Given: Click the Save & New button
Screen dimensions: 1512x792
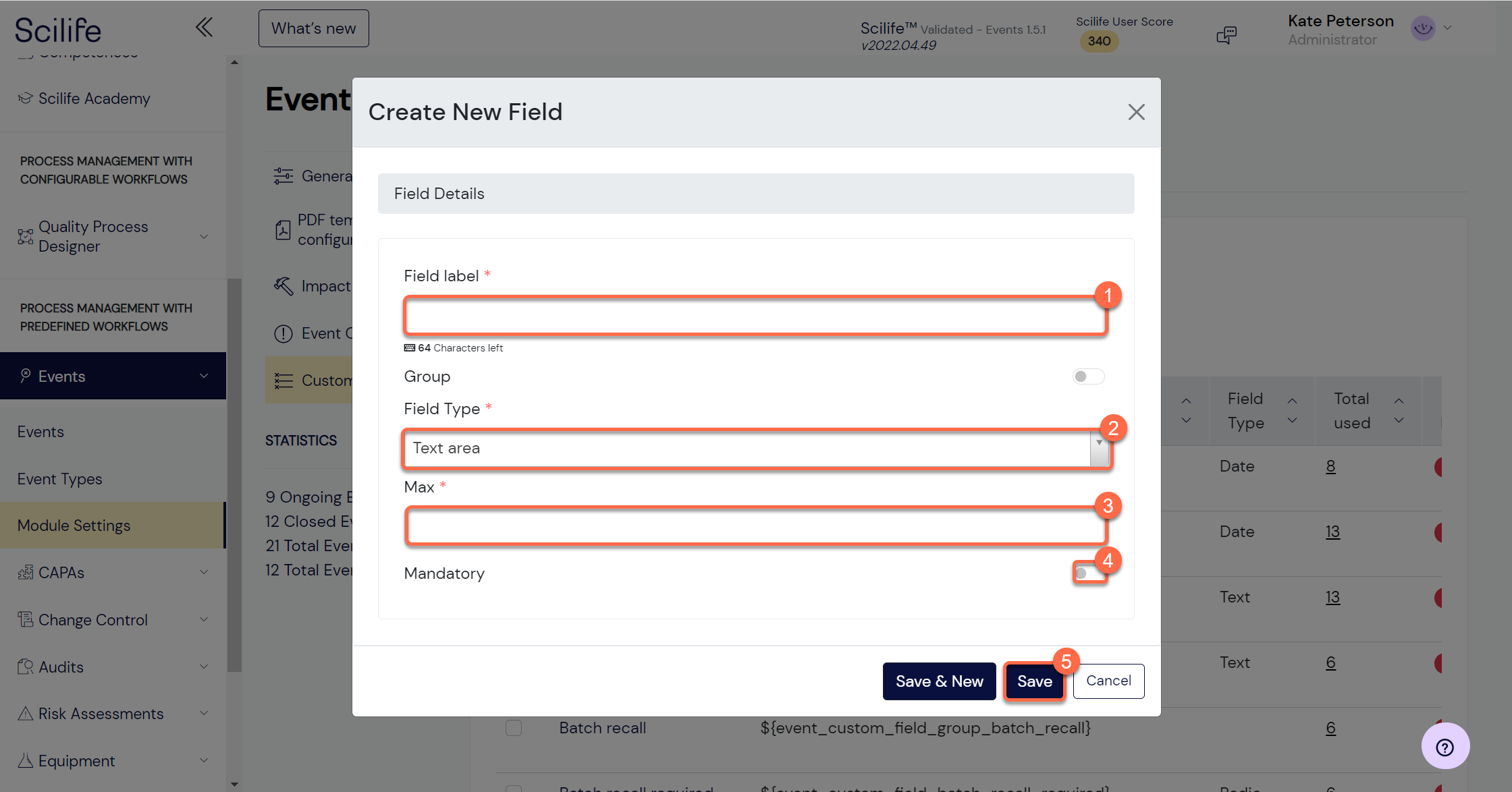Looking at the screenshot, I should point(939,681).
